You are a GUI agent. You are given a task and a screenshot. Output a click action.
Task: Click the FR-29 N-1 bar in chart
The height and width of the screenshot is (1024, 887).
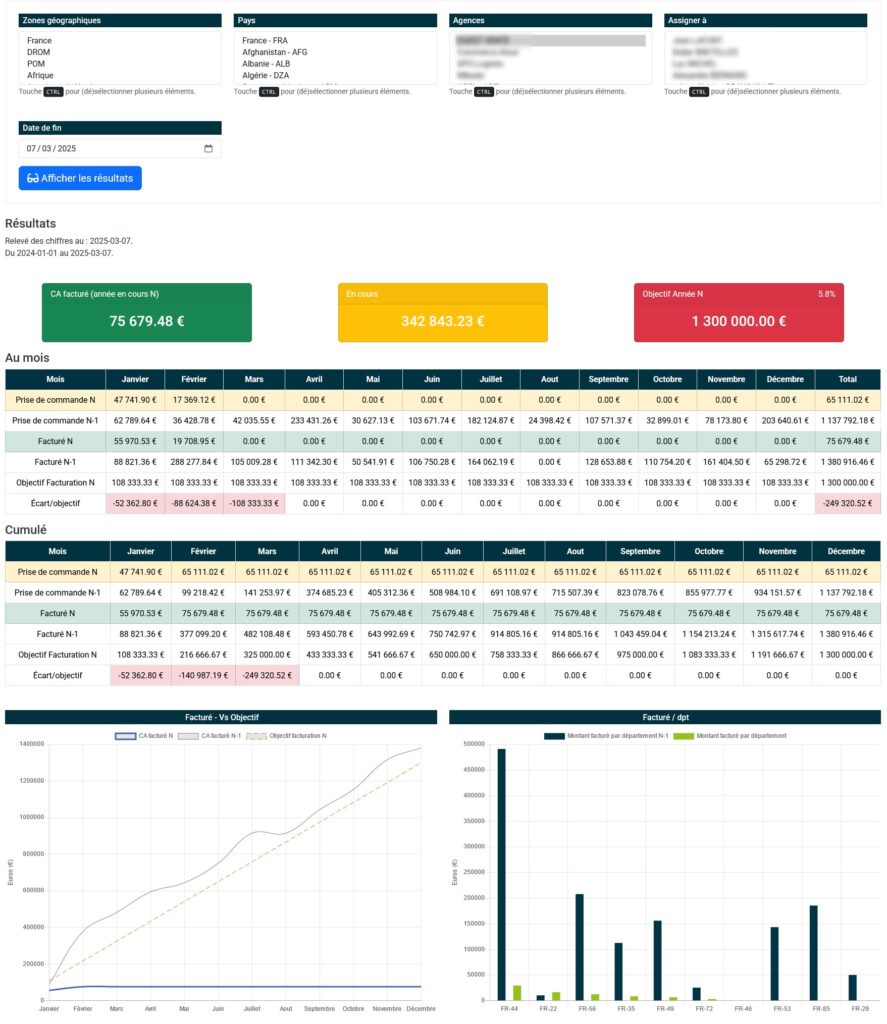(852, 988)
